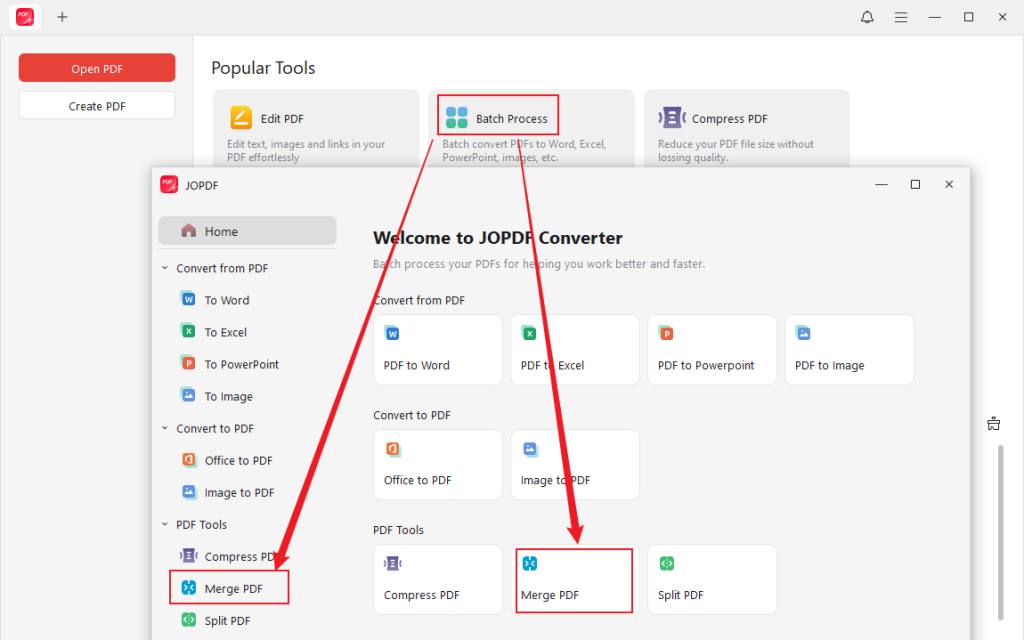Click the Create PDF button

tap(96, 104)
